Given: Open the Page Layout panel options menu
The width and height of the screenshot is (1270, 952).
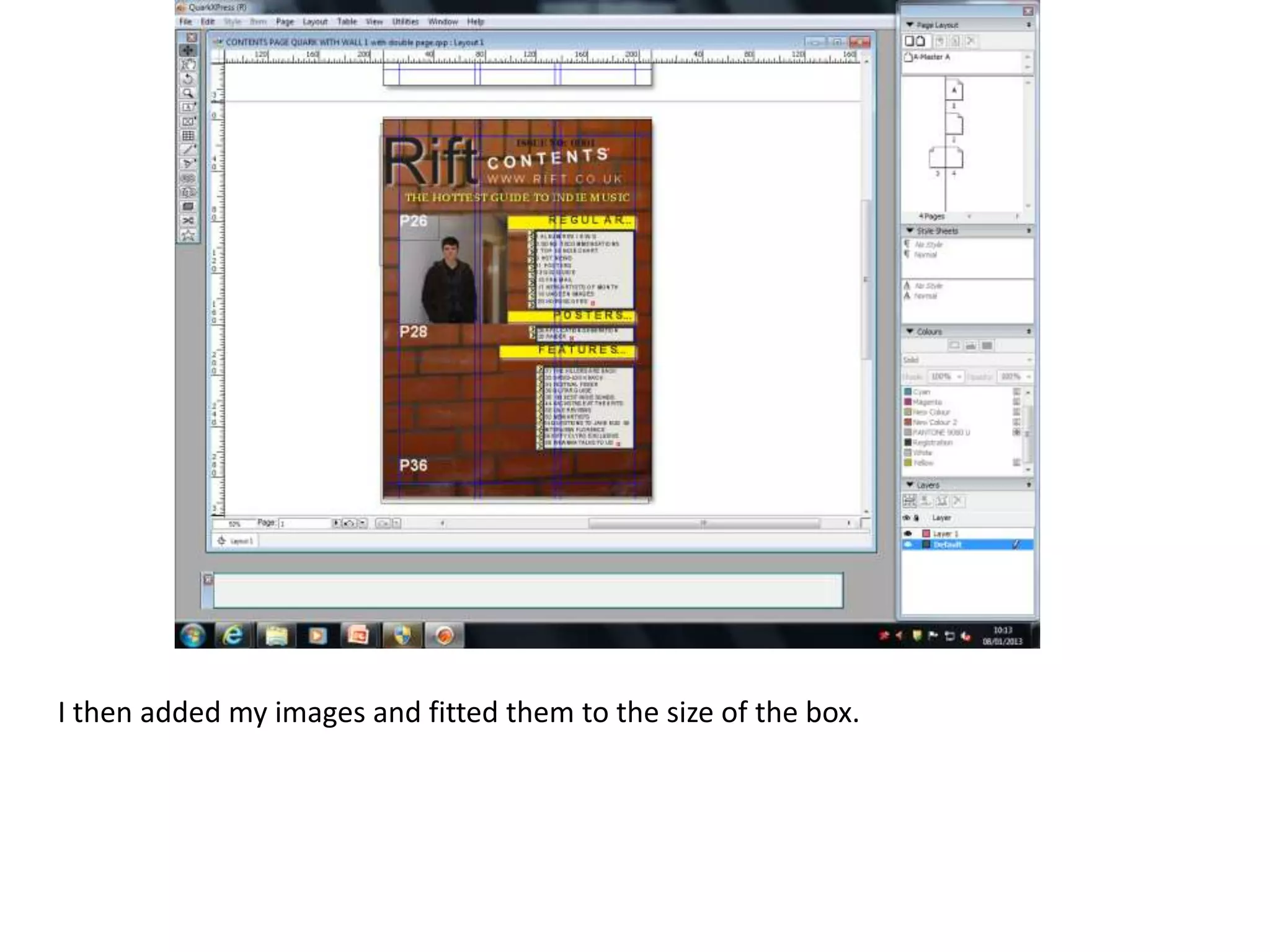Looking at the screenshot, I should pyautogui.click(x=1029, y=25).
